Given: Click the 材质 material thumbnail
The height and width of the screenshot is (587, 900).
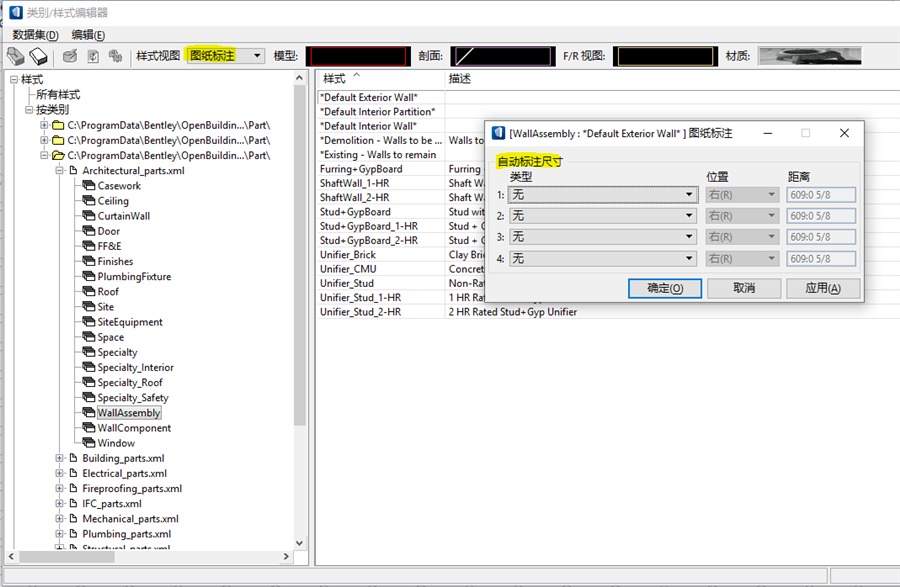Looking at the screenshot, I should tap(810, 56).
